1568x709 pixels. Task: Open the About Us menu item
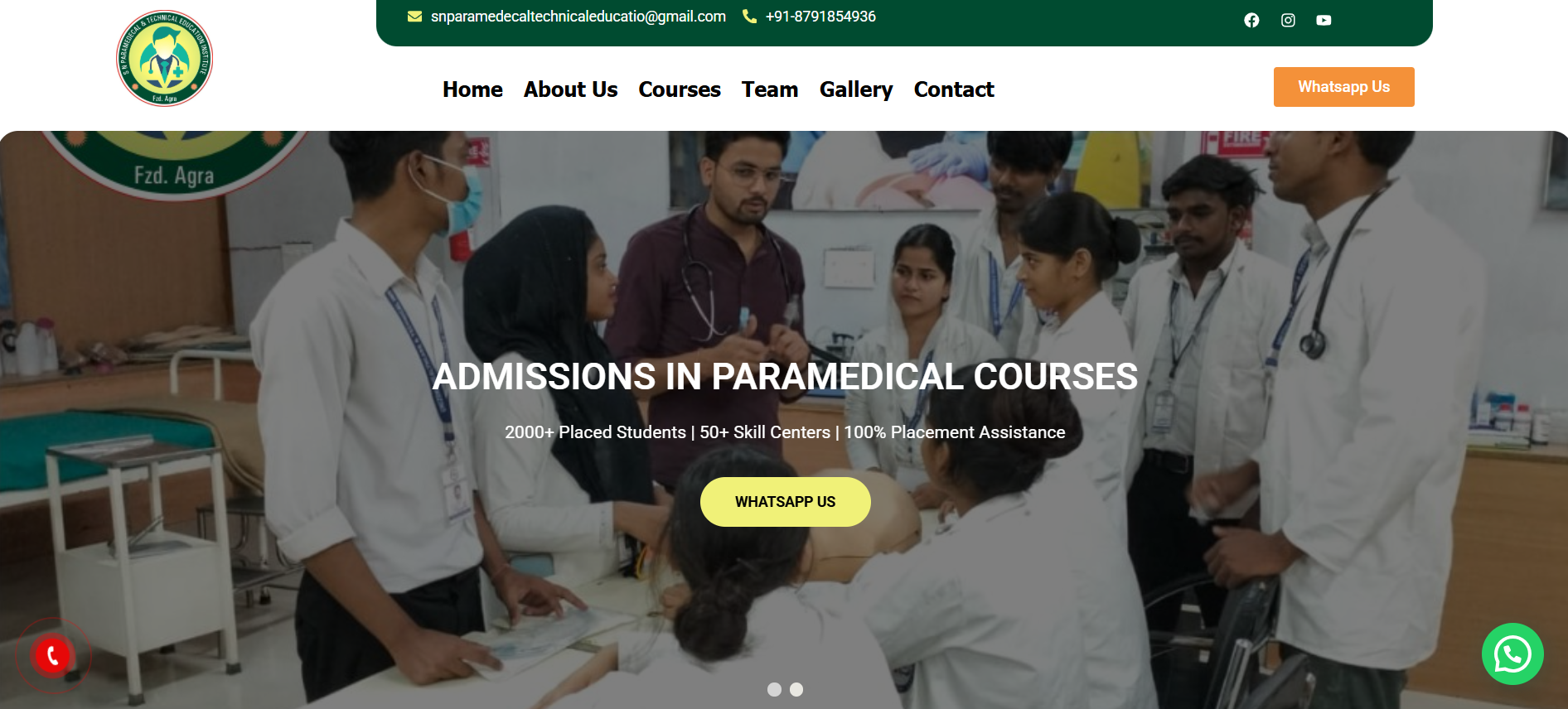pos(570,89)
